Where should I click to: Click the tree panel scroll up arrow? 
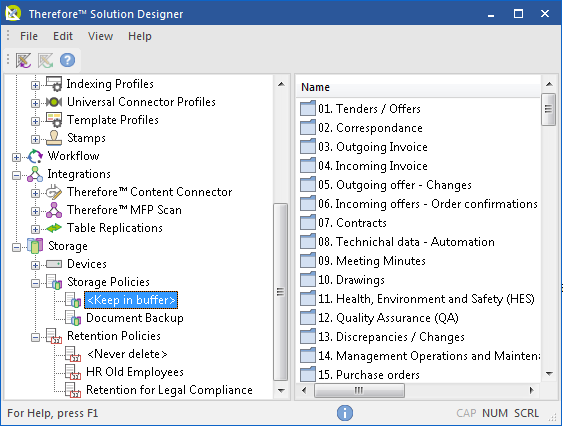click(281, 84)
